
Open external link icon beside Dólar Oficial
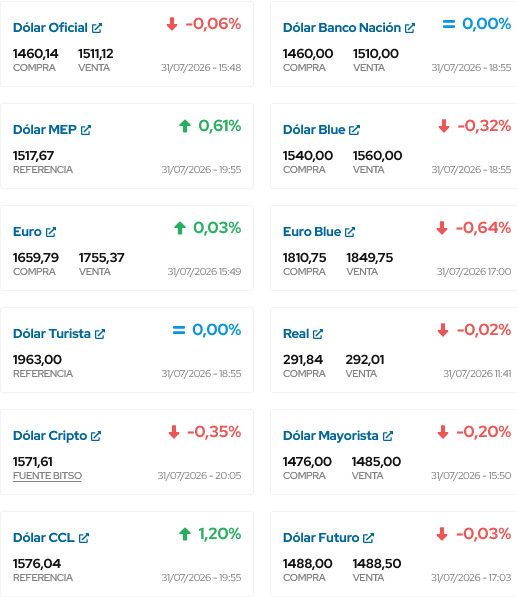tap(97, 28)
